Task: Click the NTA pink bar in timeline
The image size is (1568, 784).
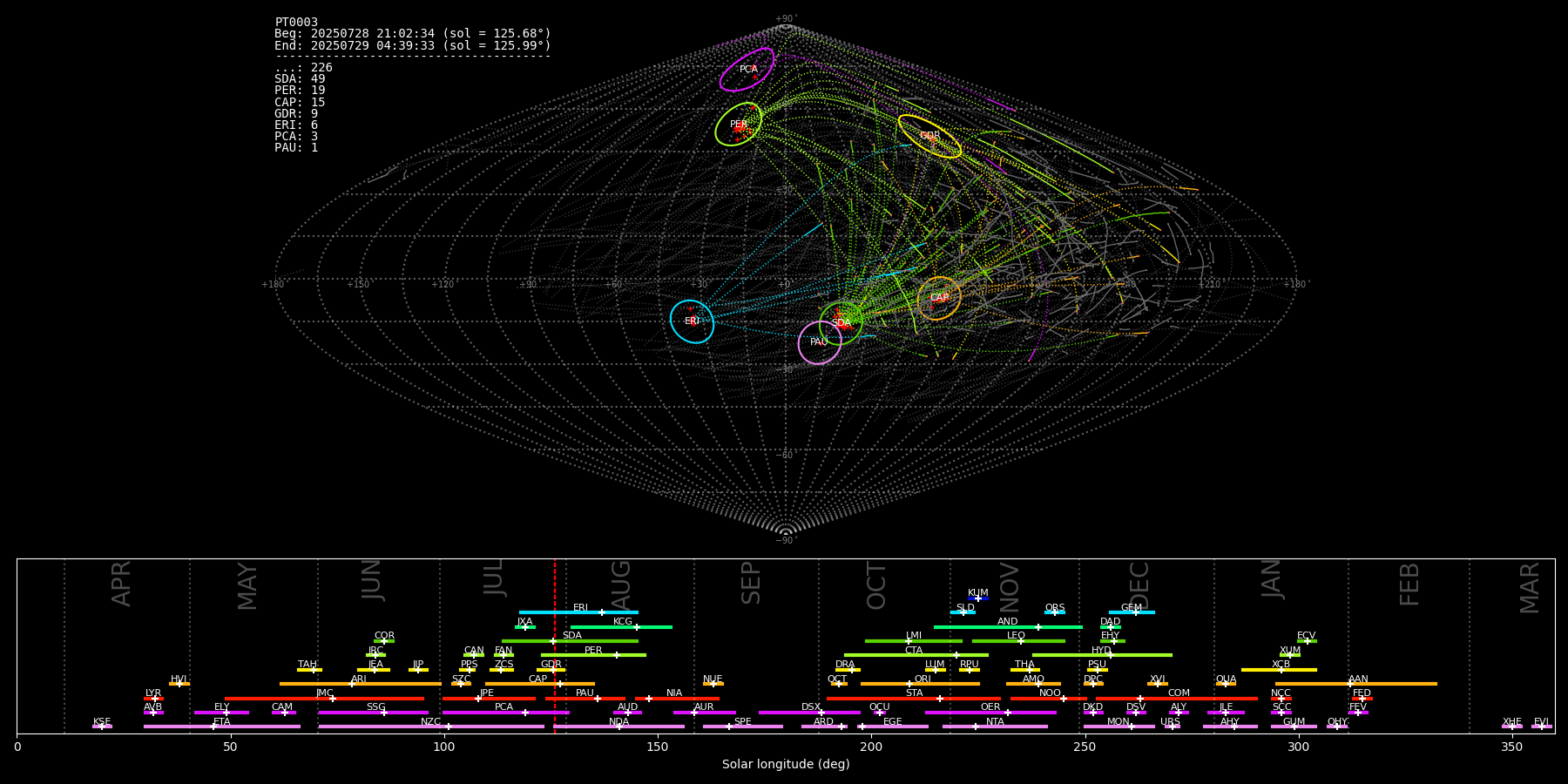Action: click(x=995, y=727)
